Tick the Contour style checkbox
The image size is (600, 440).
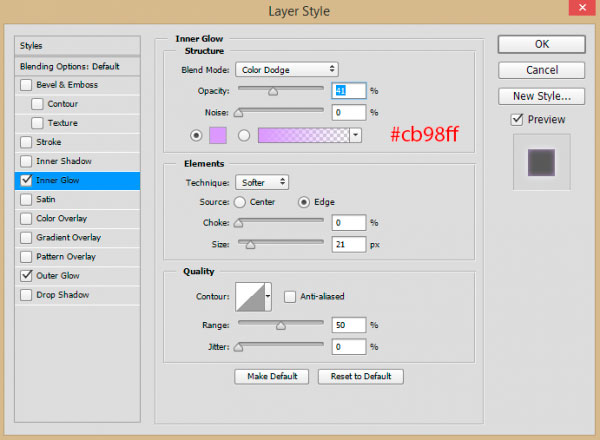37,104
